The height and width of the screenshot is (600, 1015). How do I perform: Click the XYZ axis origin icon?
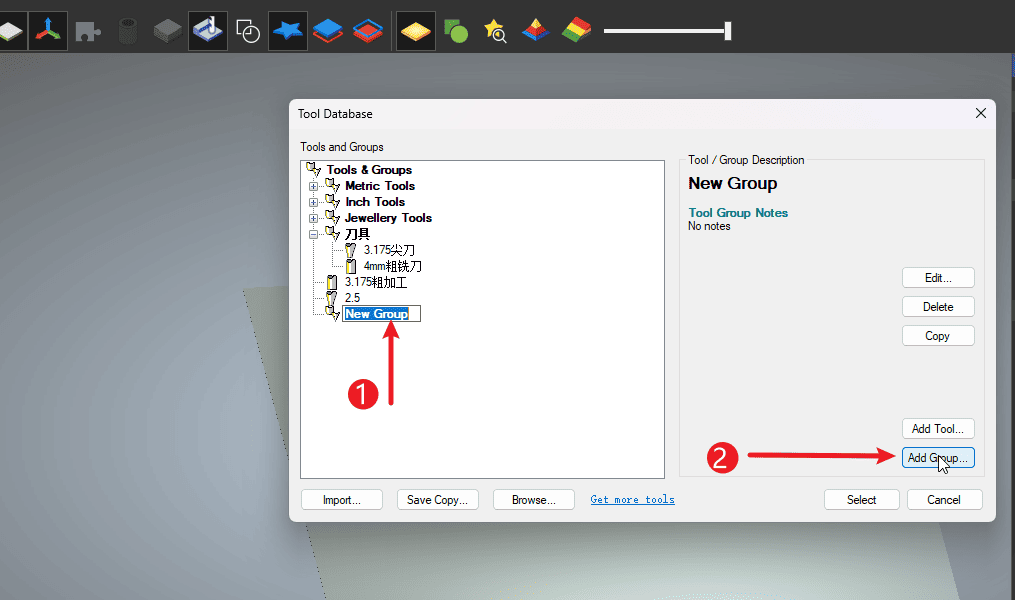coord(47,31)
